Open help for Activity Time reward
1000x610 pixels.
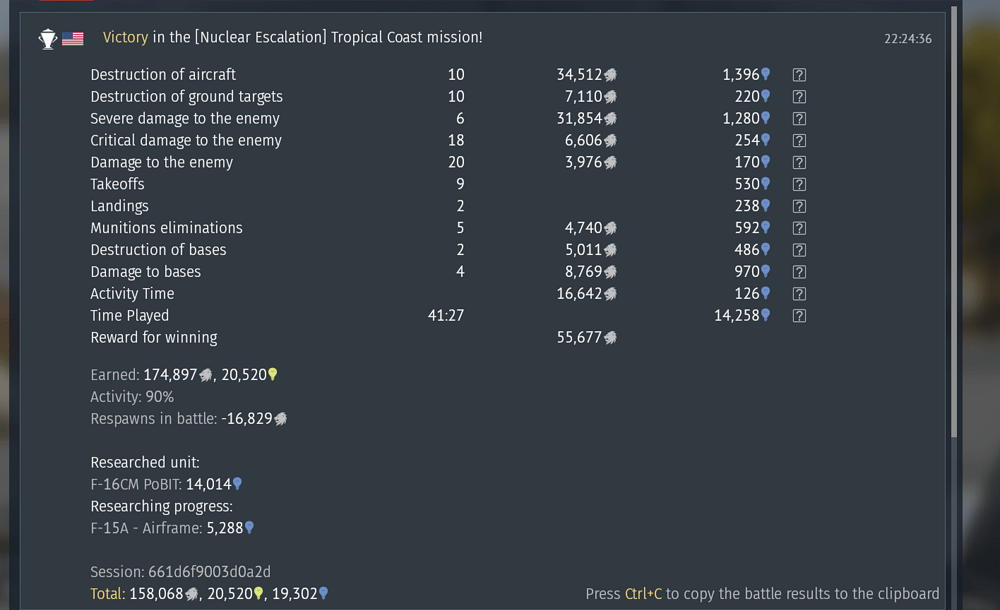(799, 294)
